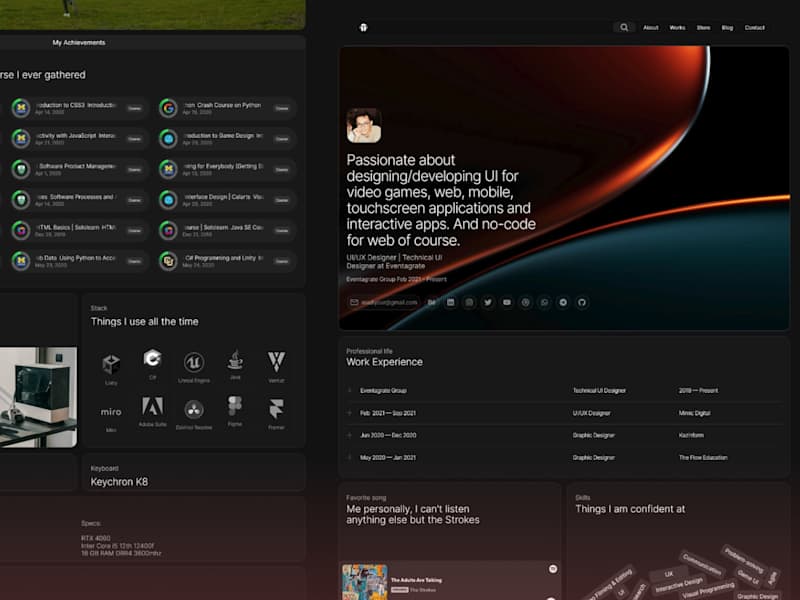Open the Instagram social icon
This screenshot has height=600, width=800.
coord(469,303)
